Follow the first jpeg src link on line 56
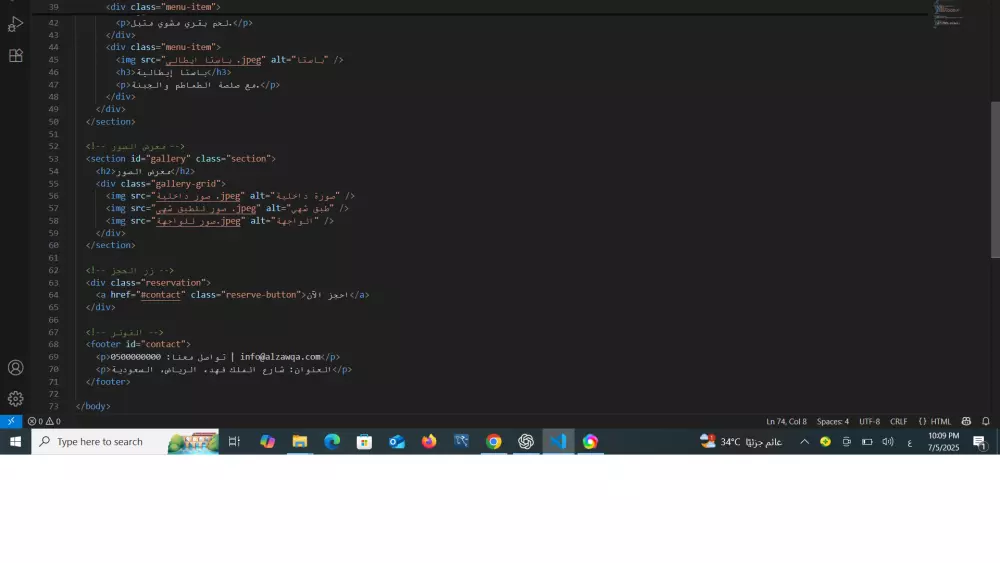 (x=198, y=196)
